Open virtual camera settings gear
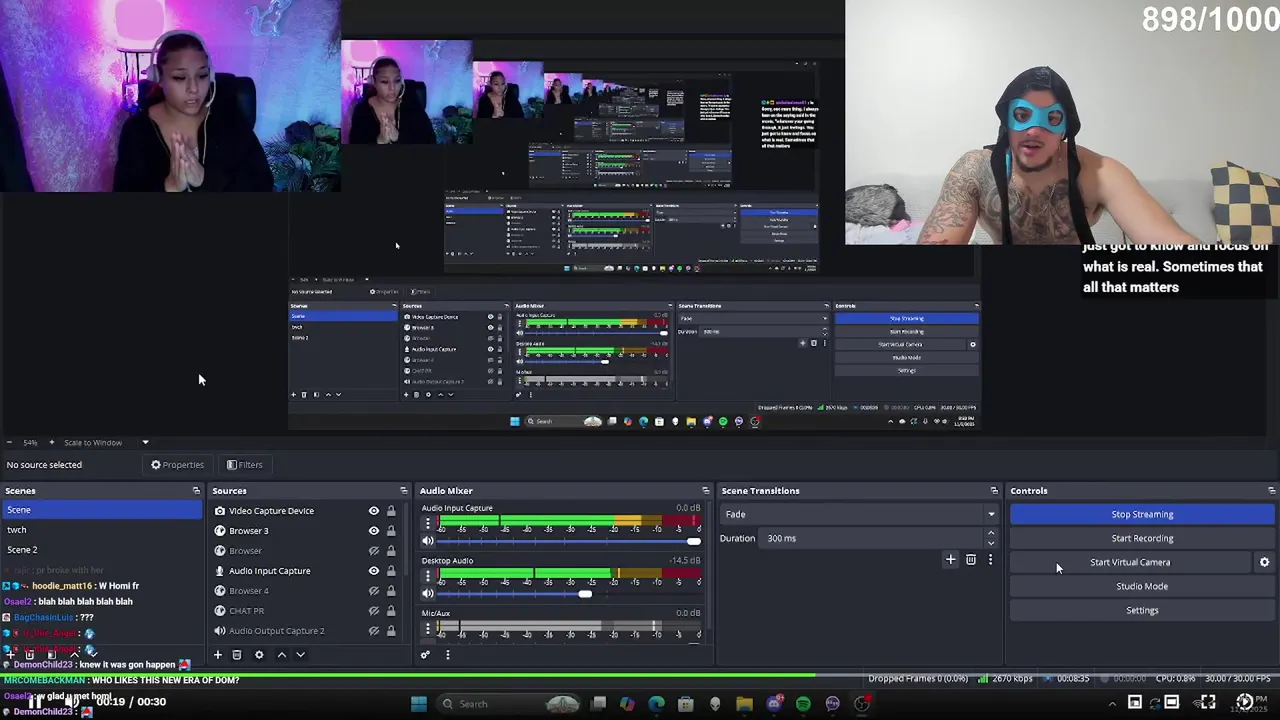 pyautogui.click(x=1264, y=562)
